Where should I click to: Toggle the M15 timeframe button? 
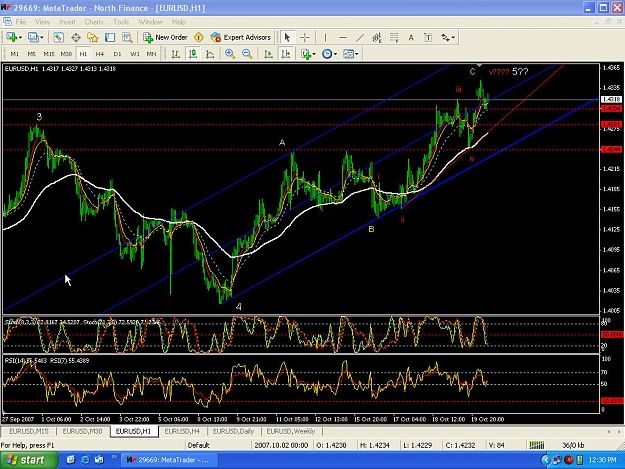pyautogui.click(x=49, y=54)
